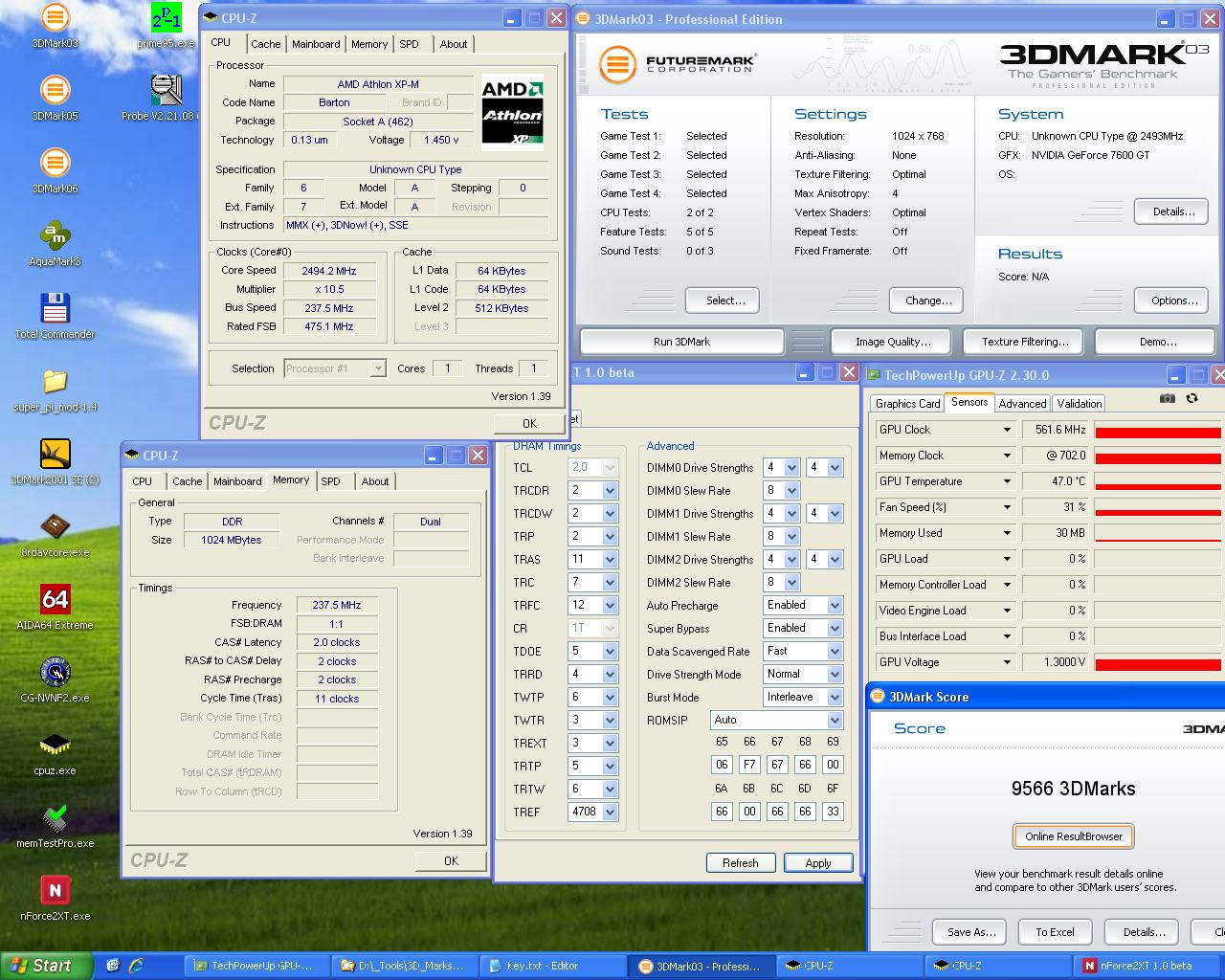Image resolution: width=1225 pixels, height=980 pixels.
Task: Open prime95.exe desktop icon
Action: point(166,26)
